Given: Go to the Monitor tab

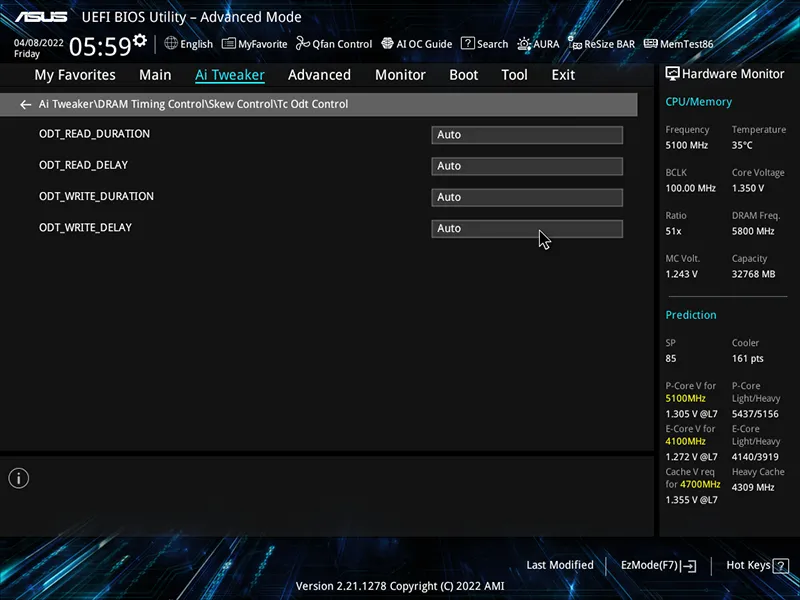Looking at the screenshot, I should (400, 75).
